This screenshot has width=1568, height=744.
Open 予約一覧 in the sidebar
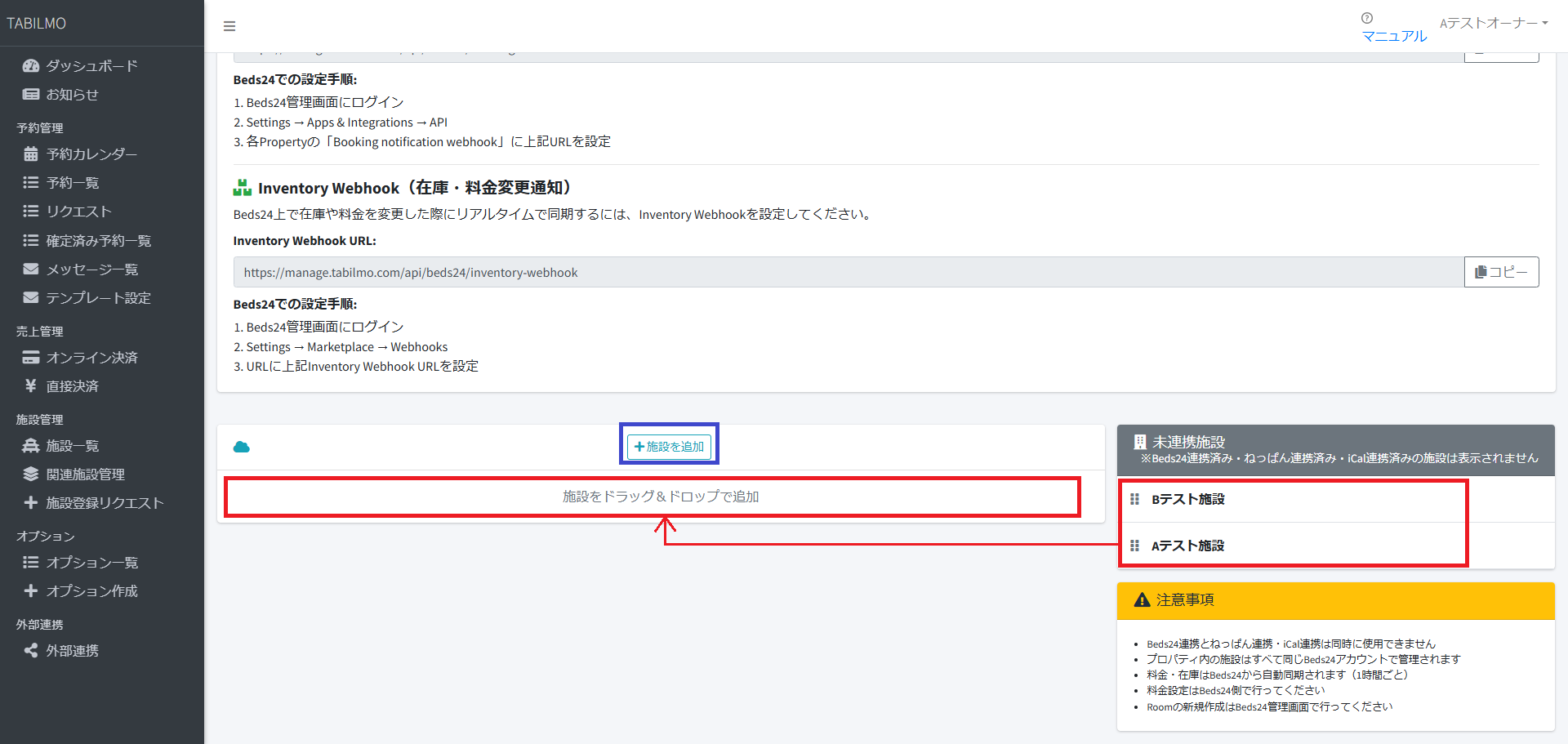click(72, 183)
